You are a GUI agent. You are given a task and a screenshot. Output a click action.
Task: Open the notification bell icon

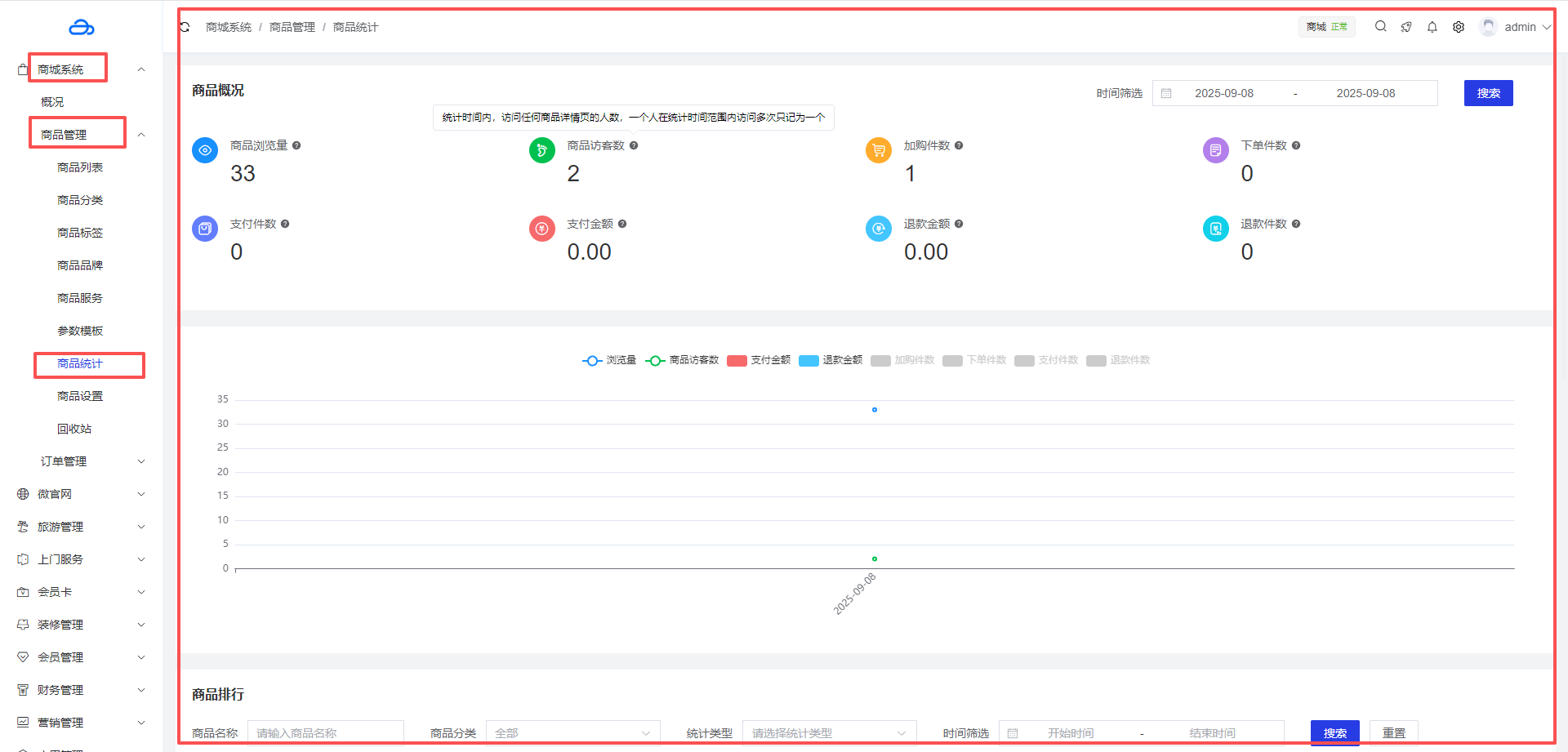tap(1432, 27)
